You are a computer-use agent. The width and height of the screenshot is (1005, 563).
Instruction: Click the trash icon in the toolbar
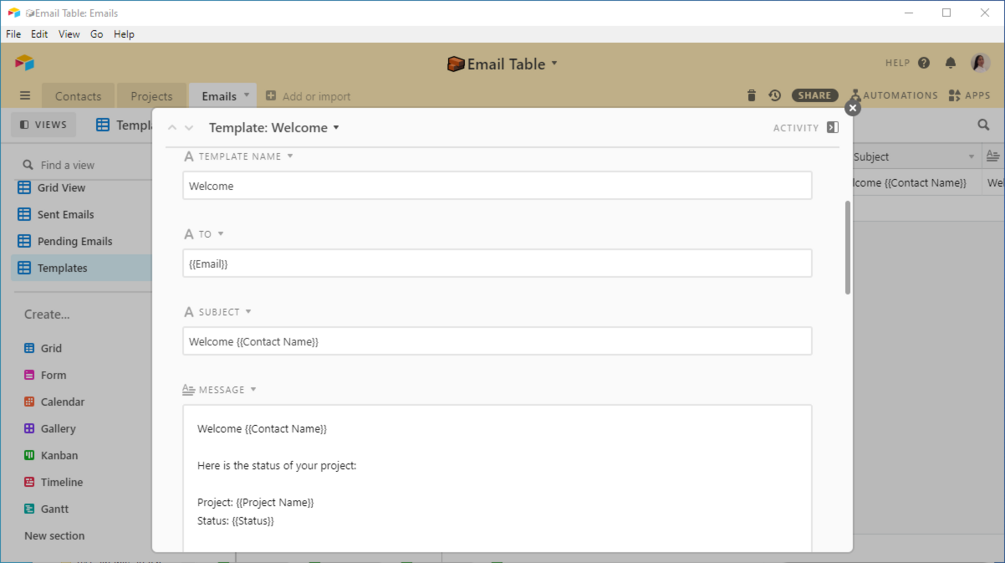[751, 96]
